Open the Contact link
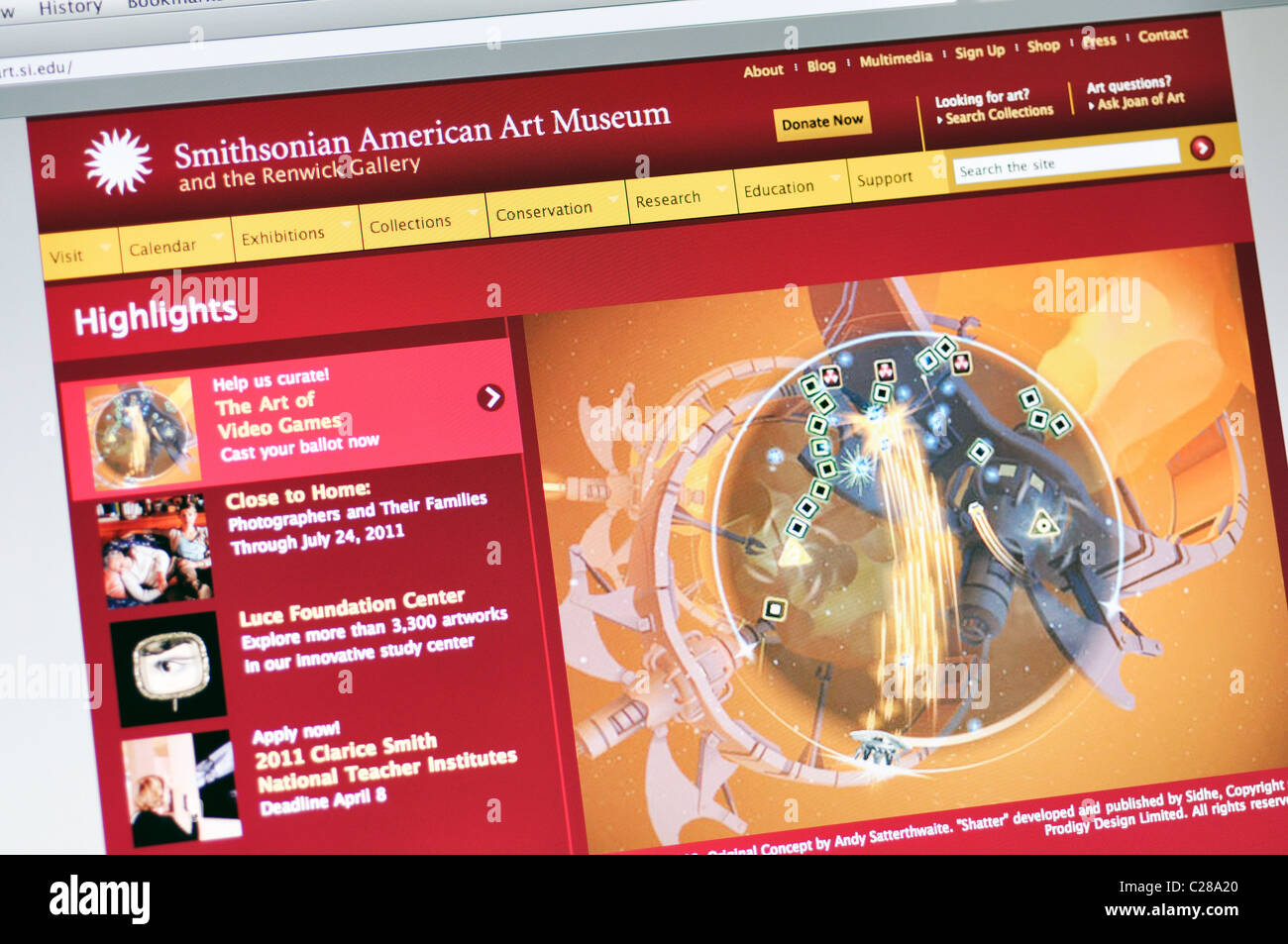Screen dimensions: 1288x944 1163,35
